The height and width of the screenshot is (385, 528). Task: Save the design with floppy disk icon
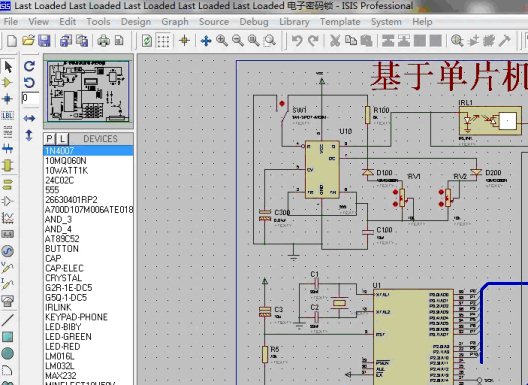click(x=44, y=41)
